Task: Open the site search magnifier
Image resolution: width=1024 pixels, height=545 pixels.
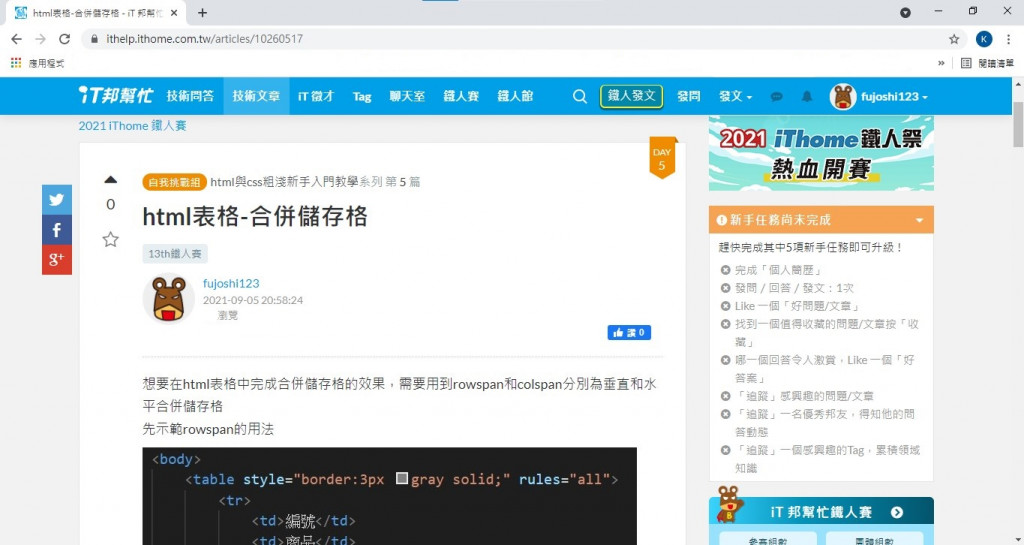Action: tap(579, 96)
